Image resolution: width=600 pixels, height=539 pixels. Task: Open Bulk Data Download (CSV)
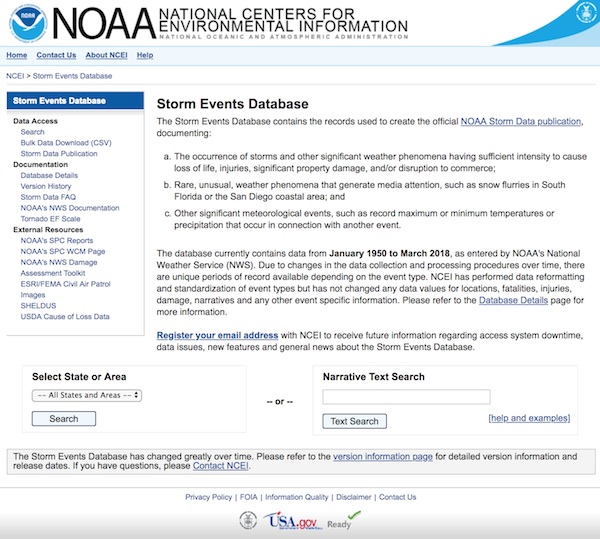point(66,143)
